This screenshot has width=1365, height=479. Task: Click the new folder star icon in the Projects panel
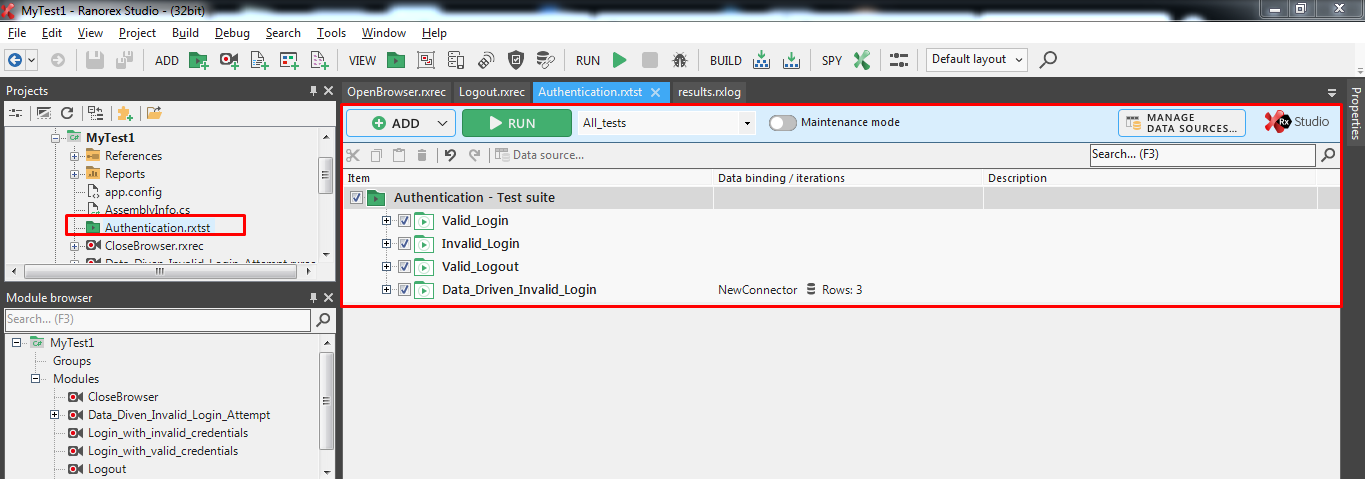point(125,113)
